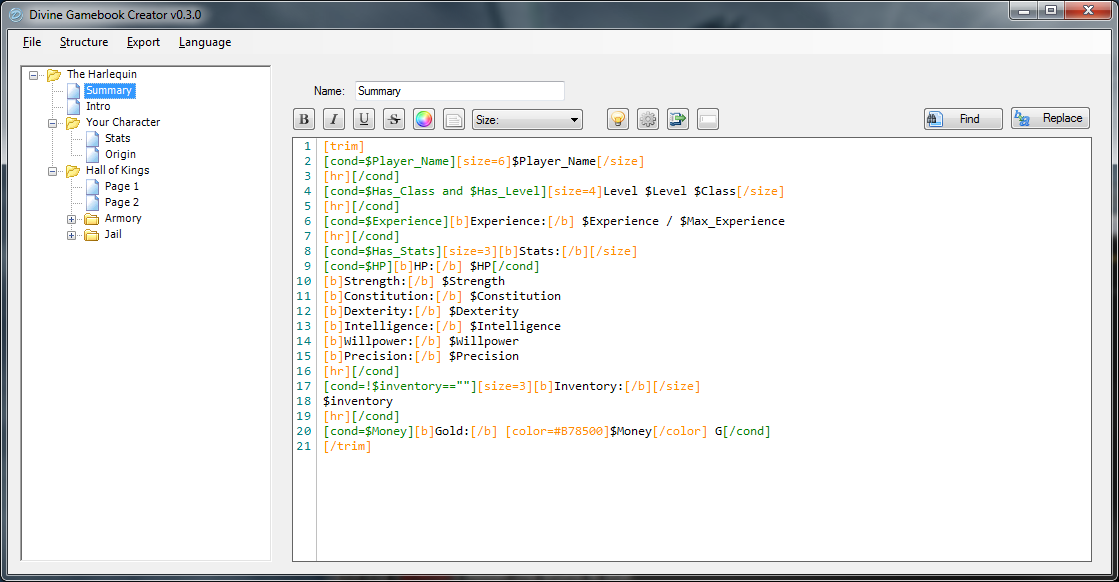Image resolution: width=1119 pixels, height=582 pixels.
Task: Expand the Armory folder
Action: coord(71,220)
